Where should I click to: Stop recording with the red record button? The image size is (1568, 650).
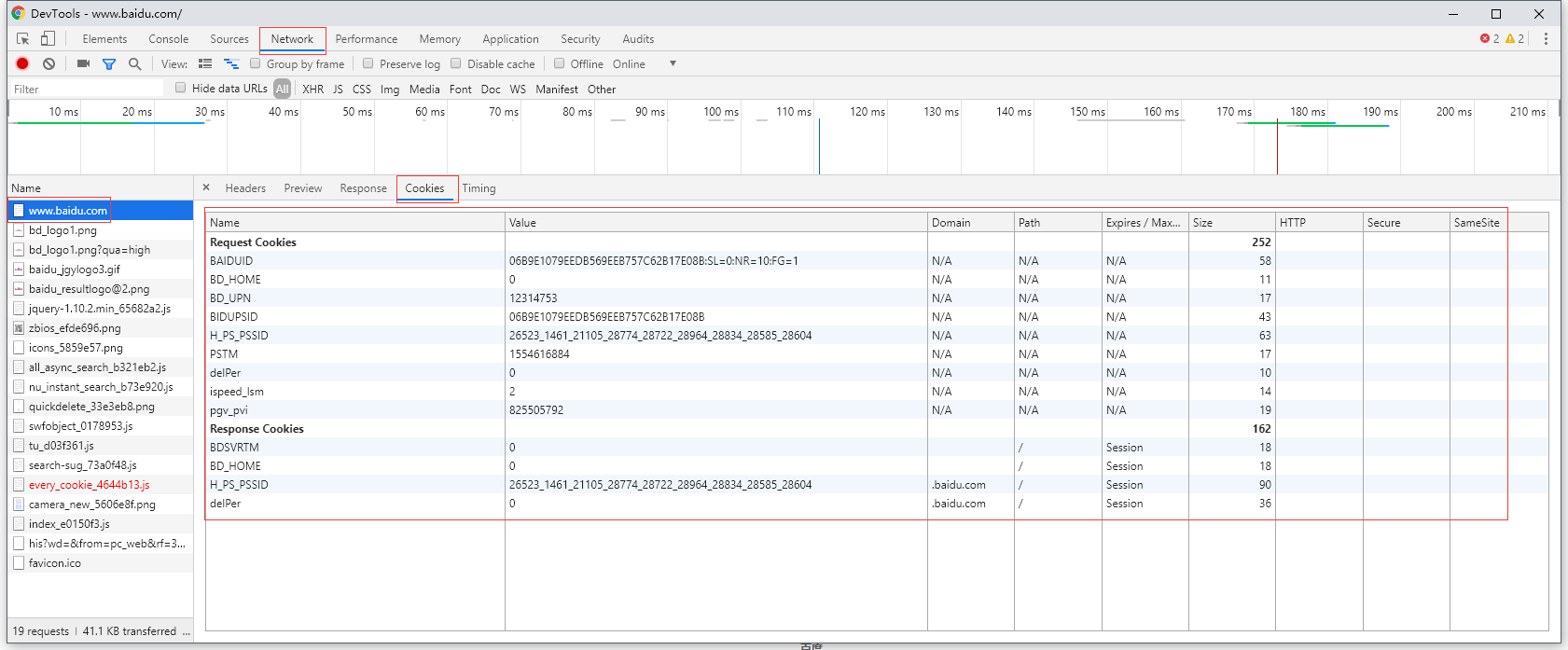[22, 63]
